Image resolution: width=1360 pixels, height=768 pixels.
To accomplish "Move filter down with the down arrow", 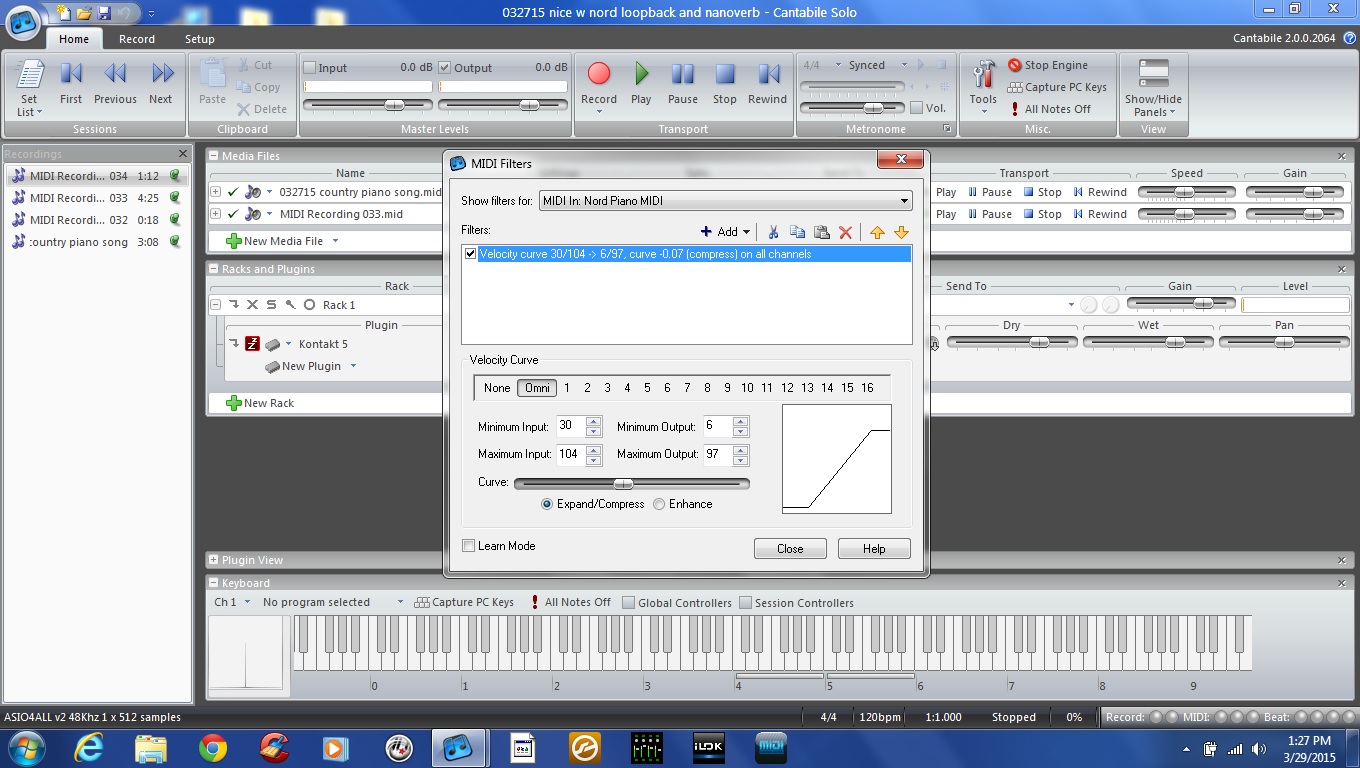I will click(x=901, y=232).
